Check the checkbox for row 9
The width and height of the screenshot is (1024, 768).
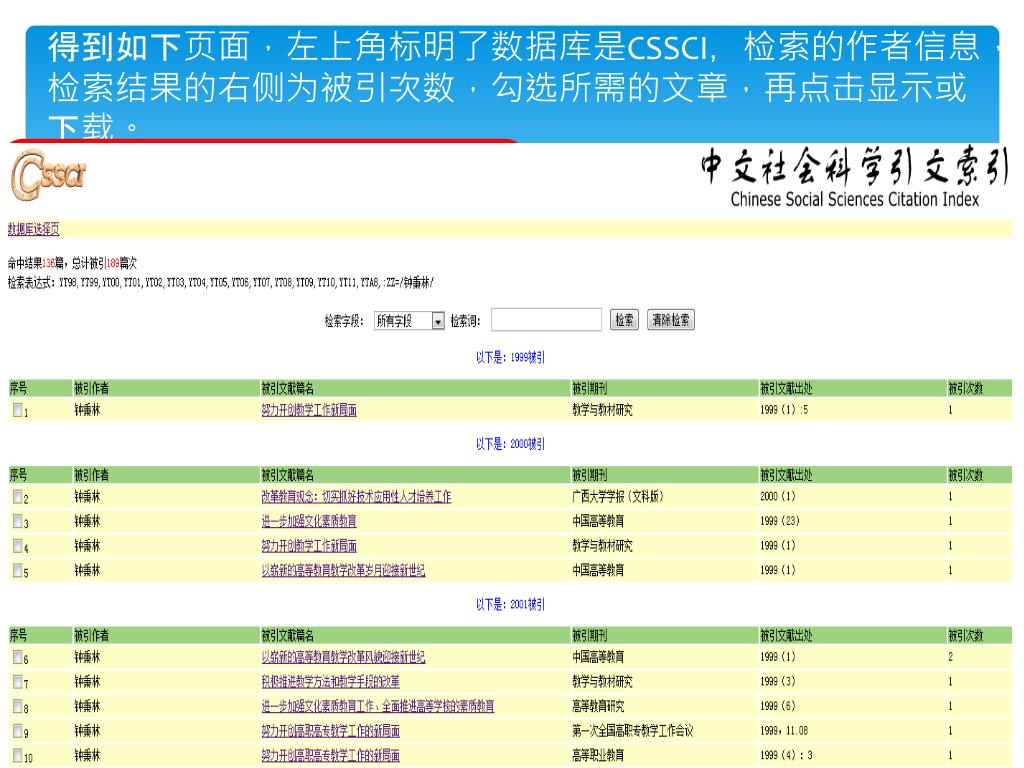coord(18,731)
